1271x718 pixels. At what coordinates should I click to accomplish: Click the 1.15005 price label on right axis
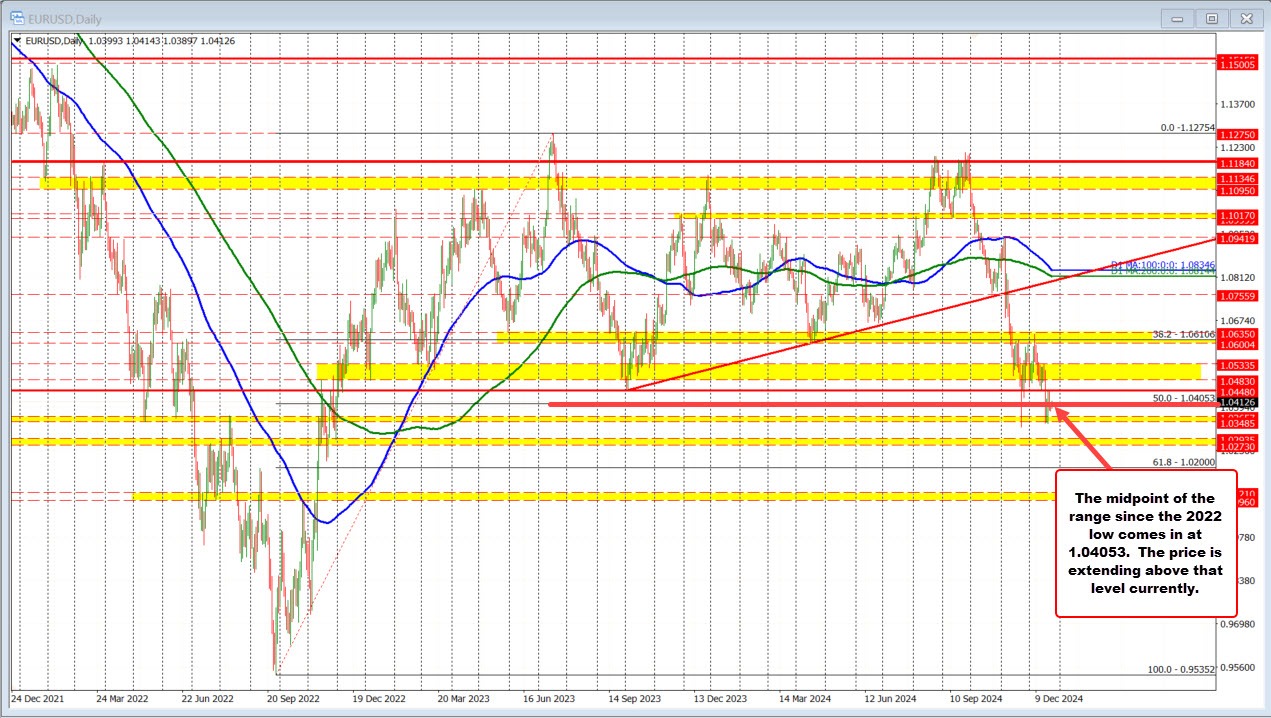click(x=1240, y=64)
